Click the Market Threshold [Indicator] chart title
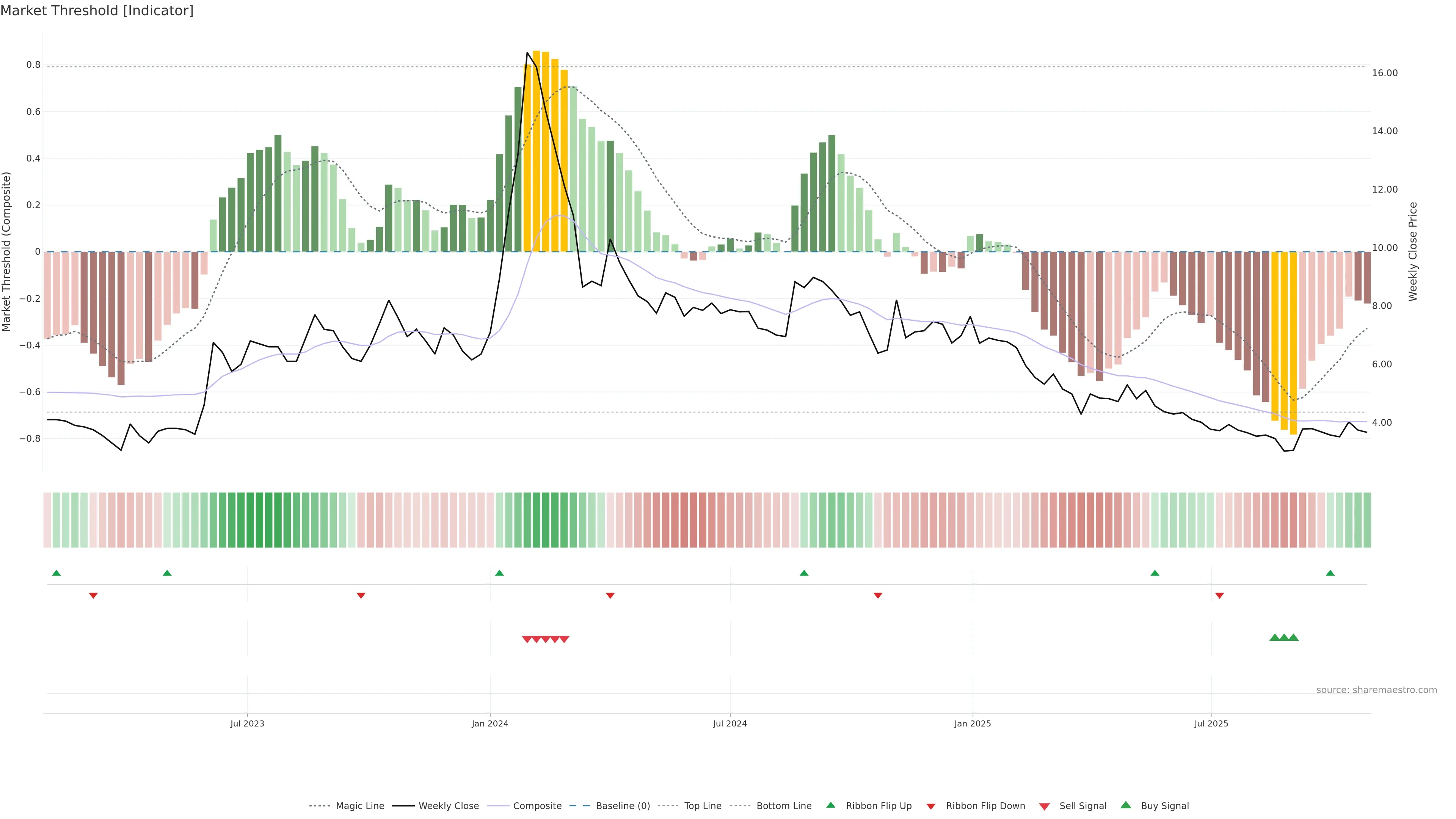Image resolution: width=1456 pixels, height=819 pixels. (x=97, y=11)
